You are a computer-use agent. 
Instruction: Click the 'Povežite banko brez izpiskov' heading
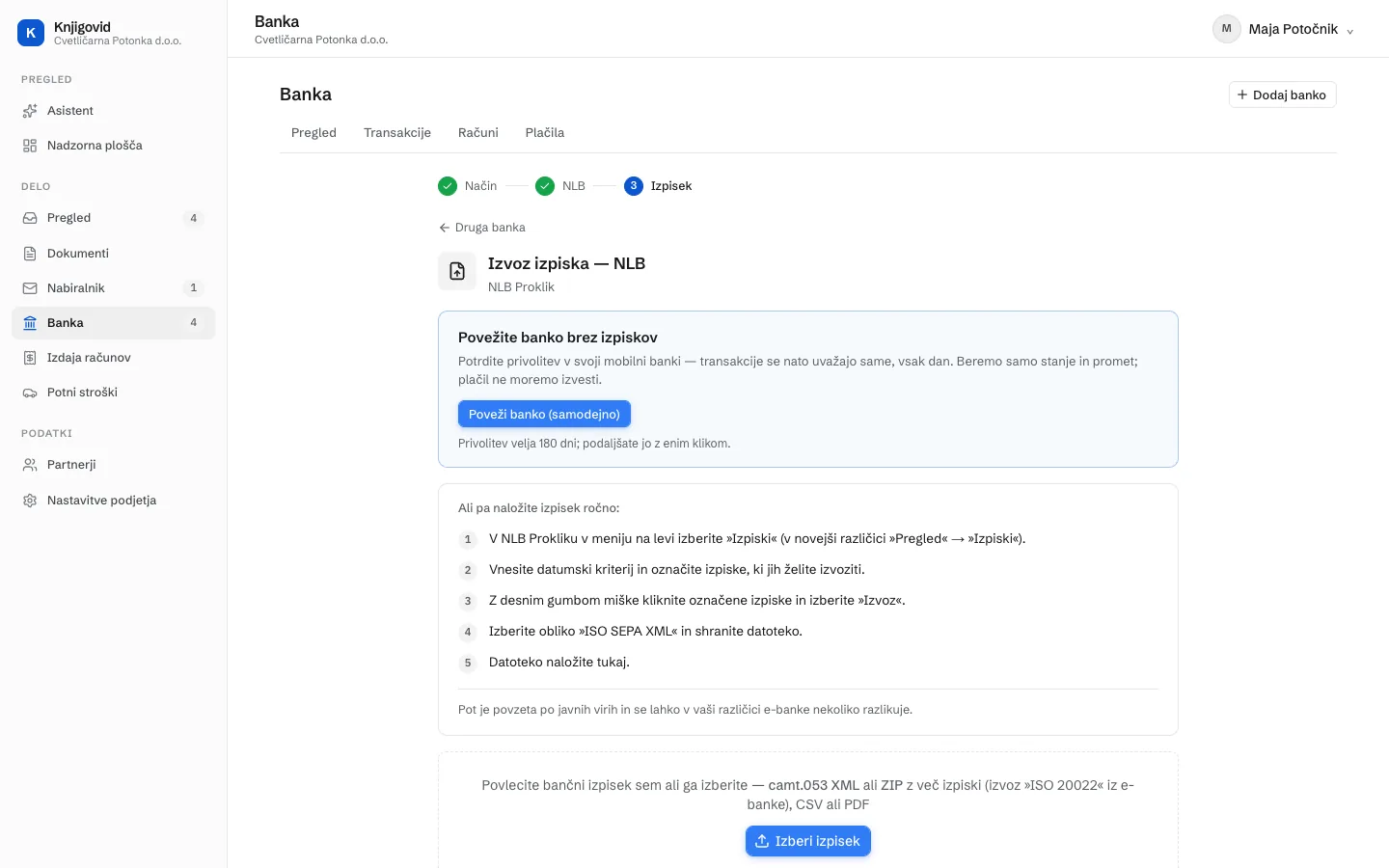click(558, 338)
